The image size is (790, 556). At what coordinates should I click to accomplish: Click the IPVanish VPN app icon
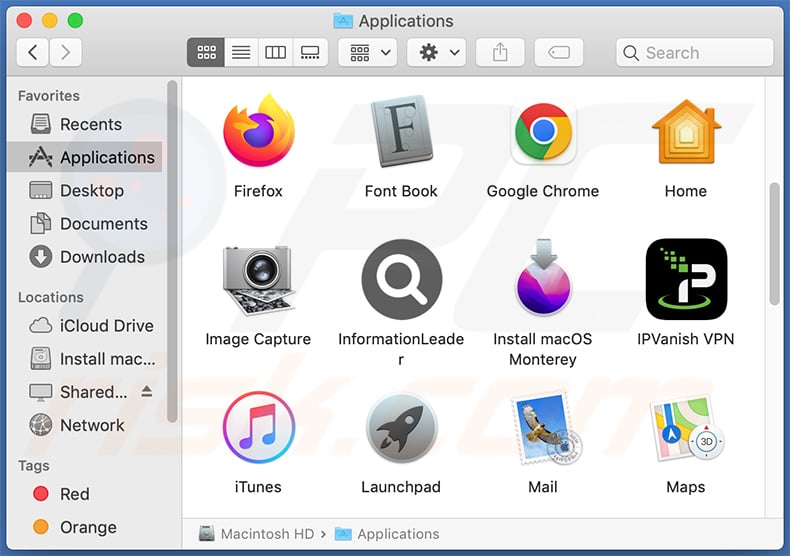click(686, 279)
